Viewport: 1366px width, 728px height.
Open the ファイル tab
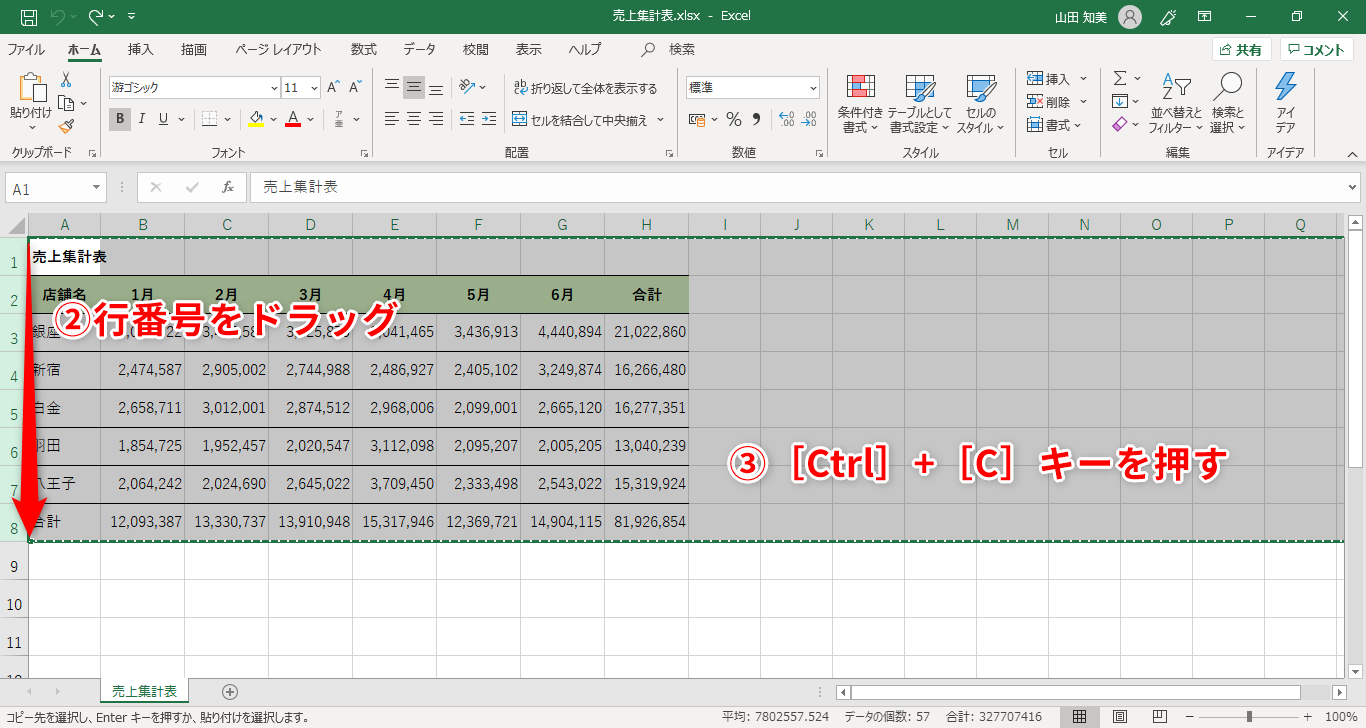[25, 49]
